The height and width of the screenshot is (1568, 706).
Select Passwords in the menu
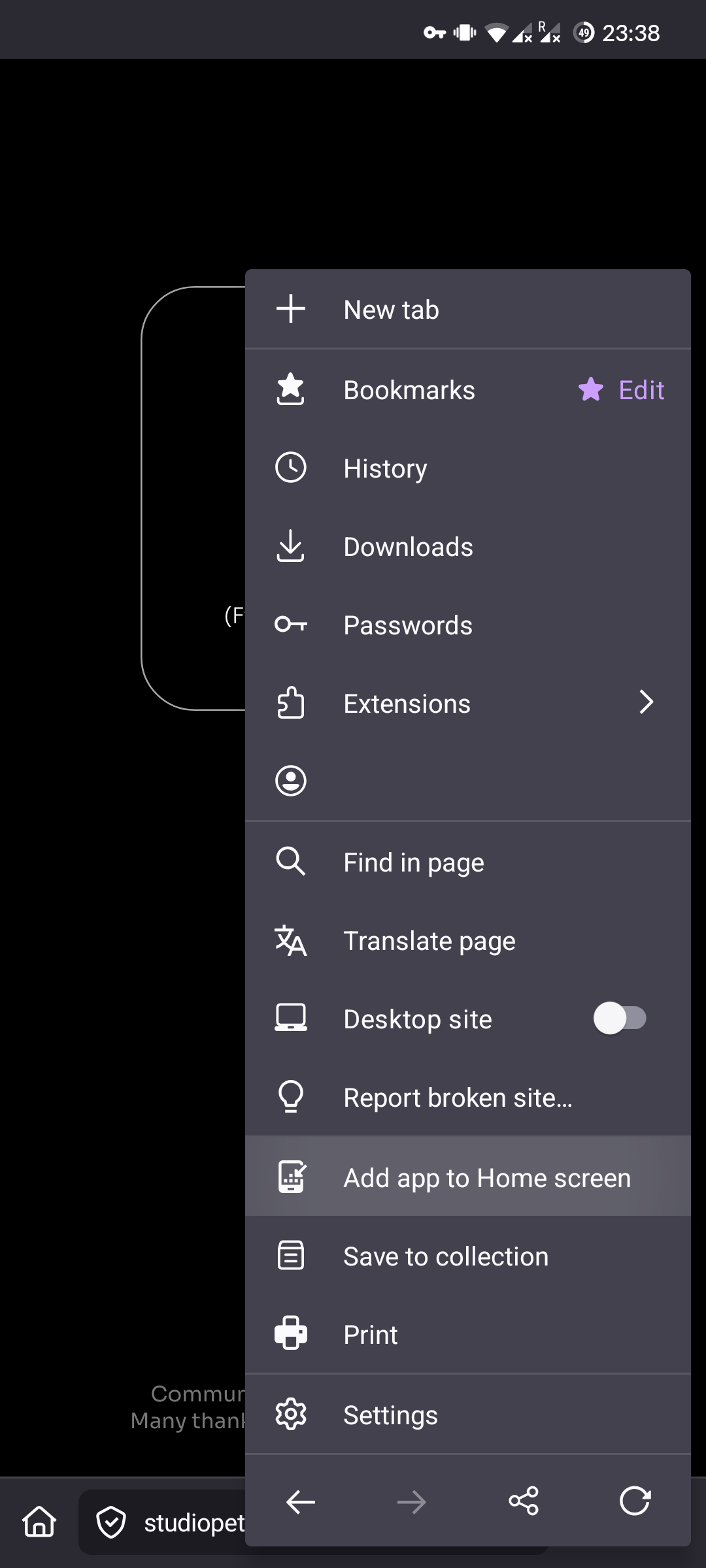(x=407, y=625)
